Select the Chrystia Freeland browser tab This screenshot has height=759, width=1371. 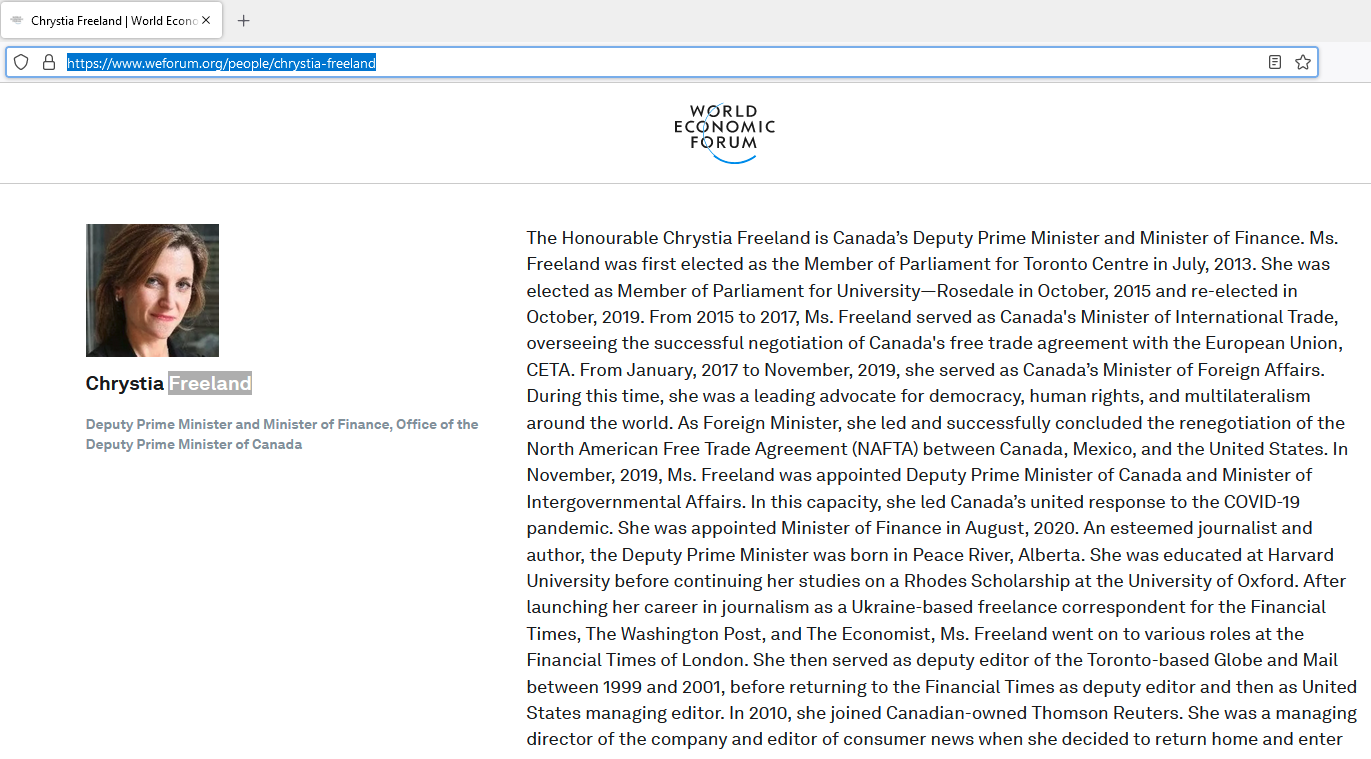(x=112, y=20)
